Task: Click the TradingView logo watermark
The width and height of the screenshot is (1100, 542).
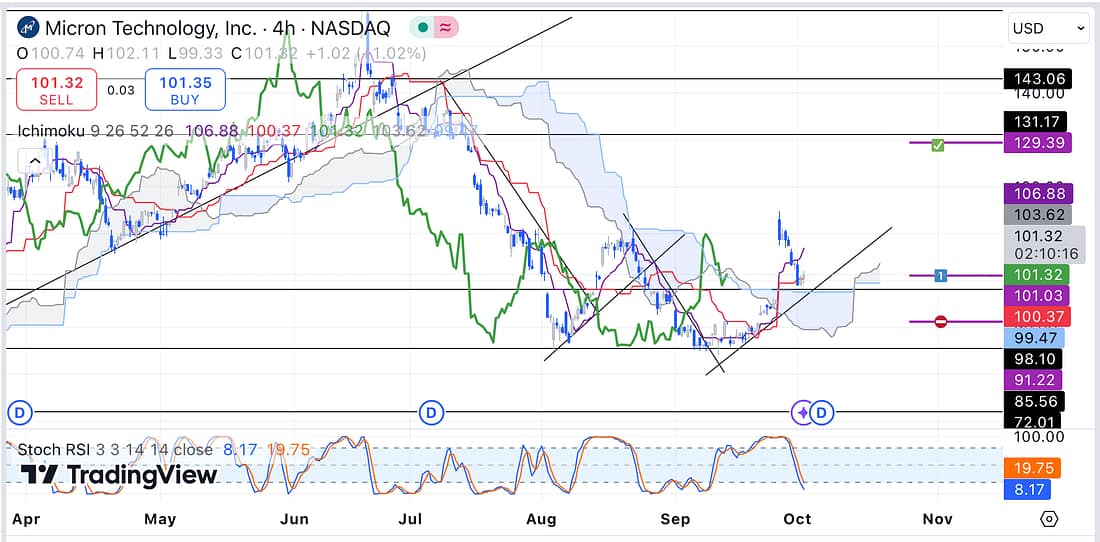Action: (x=120, y=475)
